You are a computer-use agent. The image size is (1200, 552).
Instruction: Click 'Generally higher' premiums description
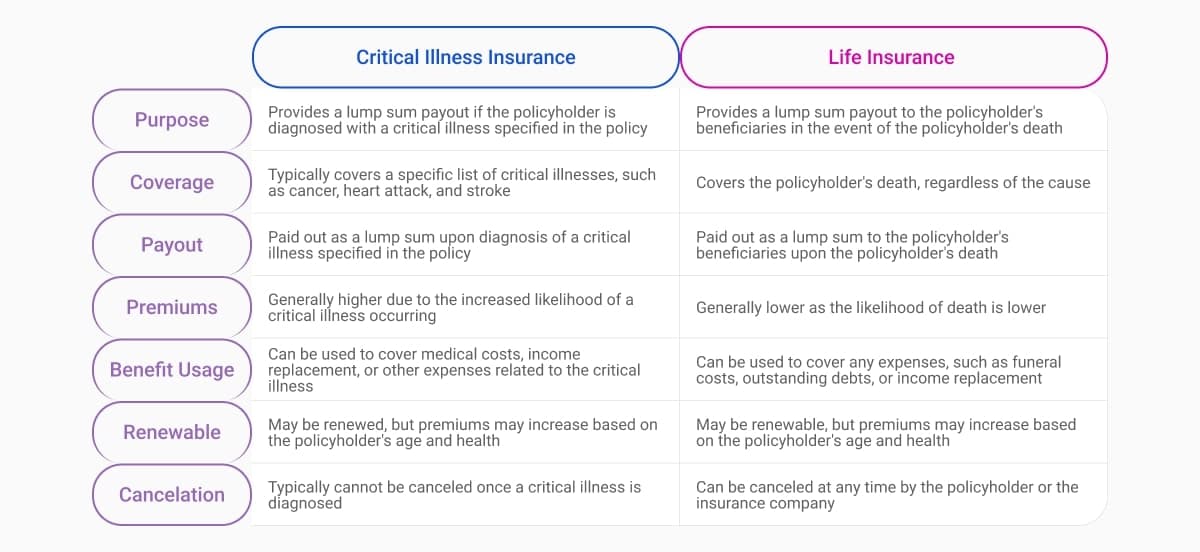pyautogui.click(x=450, y=307)
